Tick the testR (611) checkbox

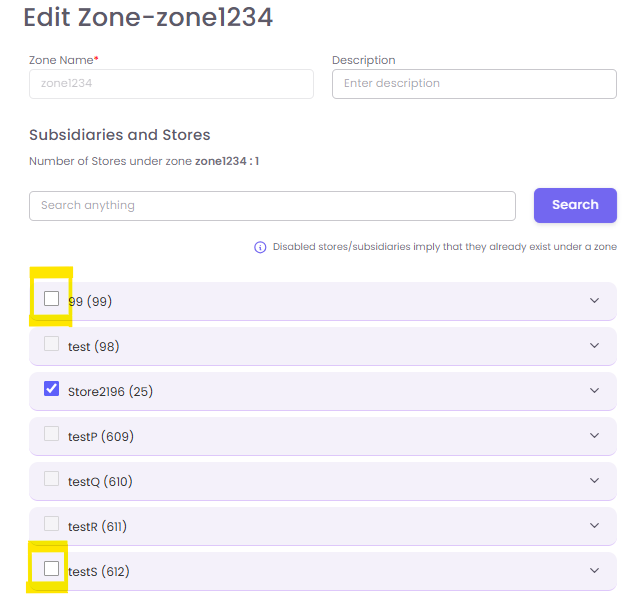point(52,524)
